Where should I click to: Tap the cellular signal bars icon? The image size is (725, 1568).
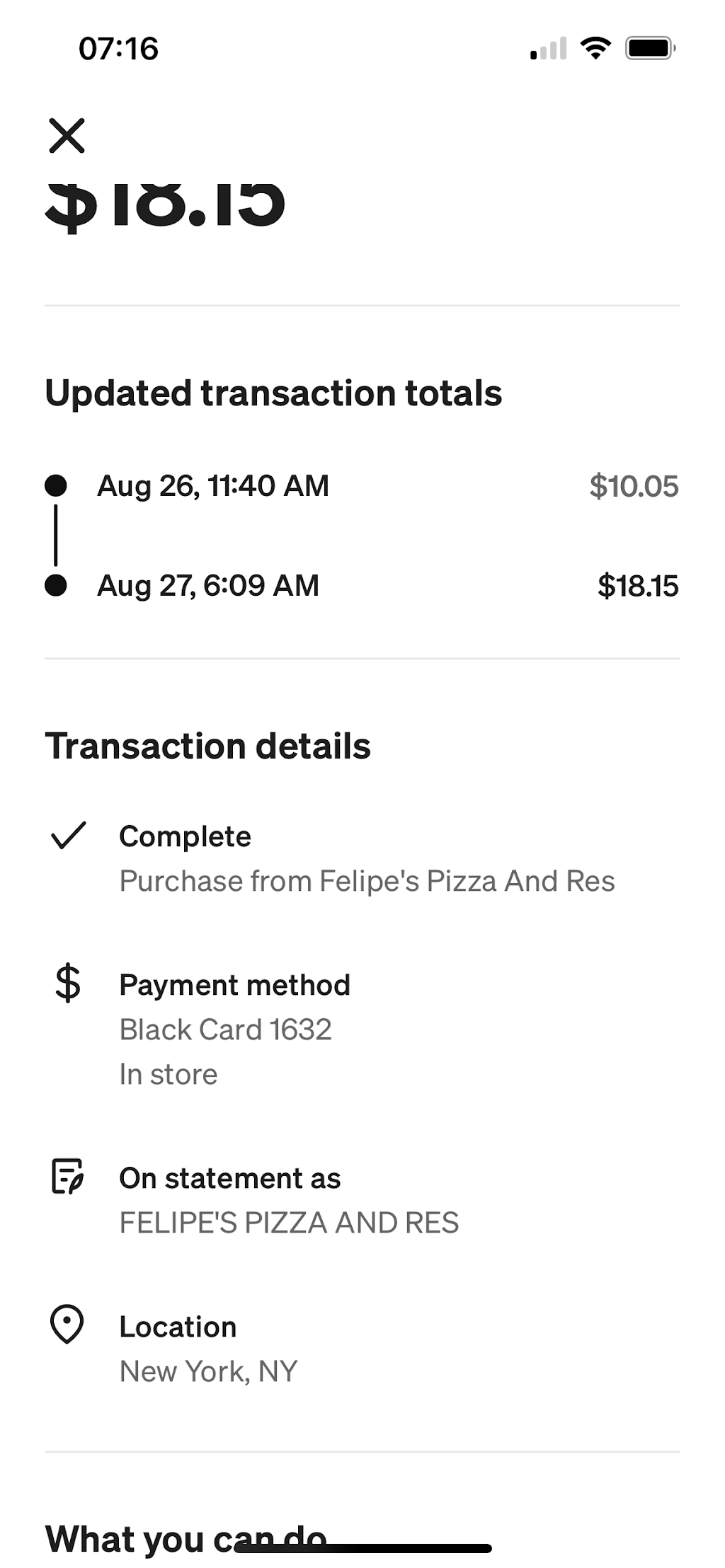(549, 48)
